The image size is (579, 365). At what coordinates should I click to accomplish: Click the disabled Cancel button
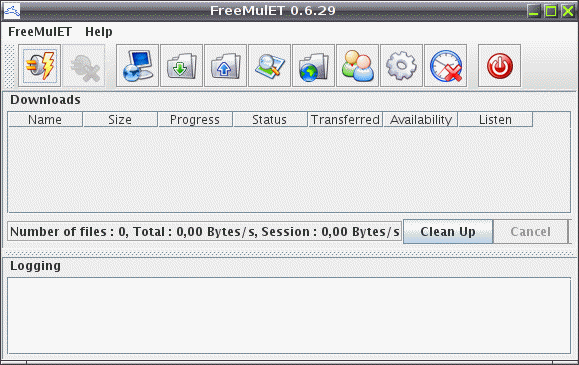(531, 232)
